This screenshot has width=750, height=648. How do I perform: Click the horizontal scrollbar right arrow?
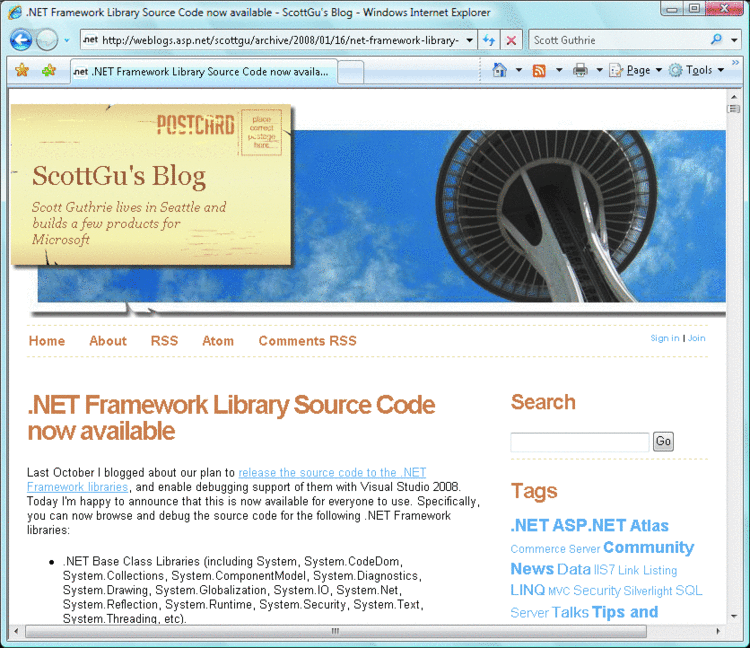(718, 631)
